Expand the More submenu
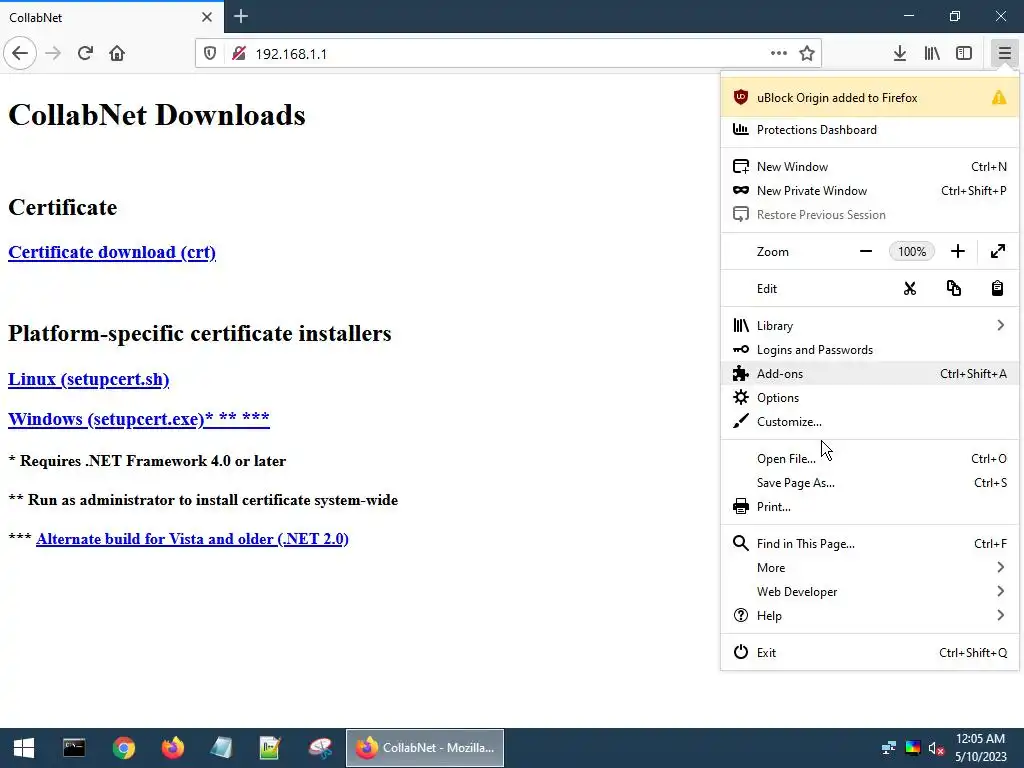 tap(869, 568)
